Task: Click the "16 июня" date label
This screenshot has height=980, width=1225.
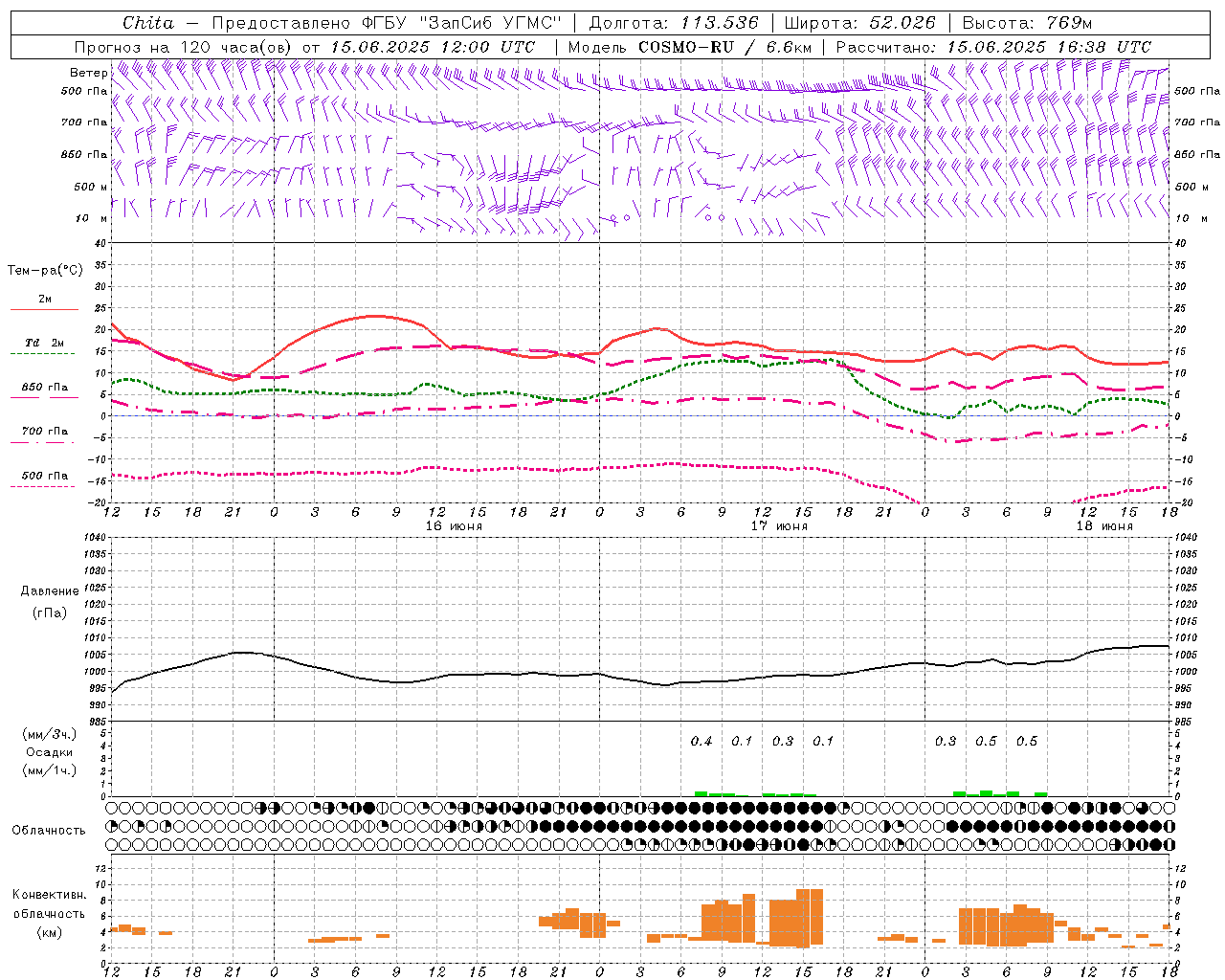Action: (x=454, y=526)
